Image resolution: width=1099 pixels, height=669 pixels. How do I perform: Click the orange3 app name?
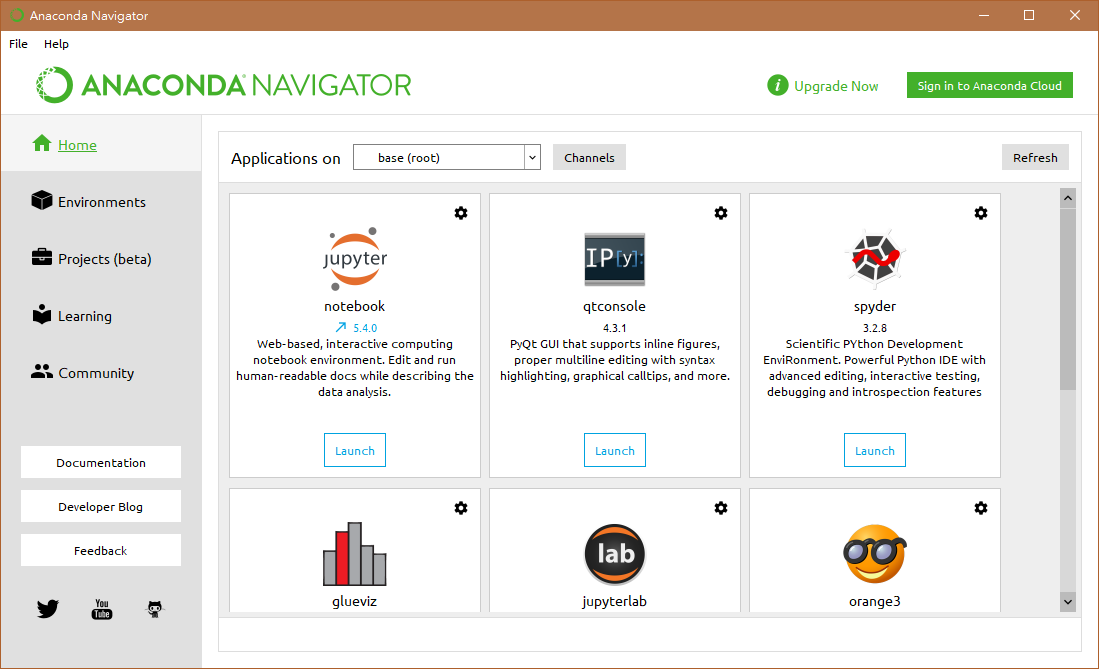(x=875, y=602)
